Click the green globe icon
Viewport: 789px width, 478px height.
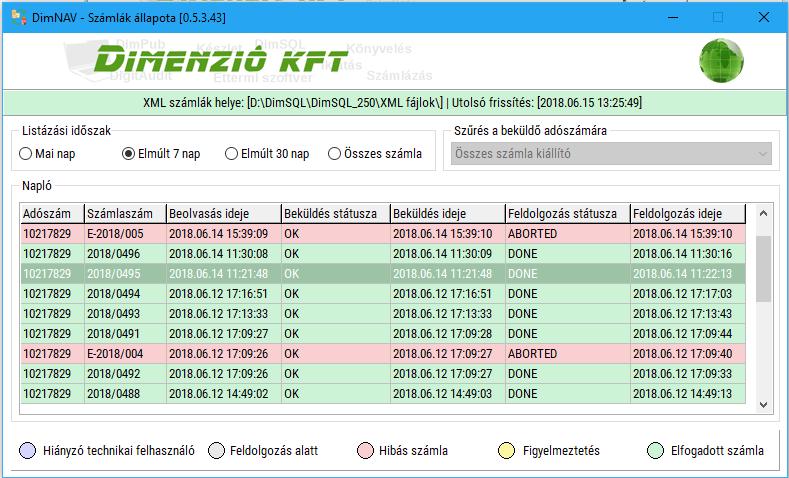pos(721,60)
